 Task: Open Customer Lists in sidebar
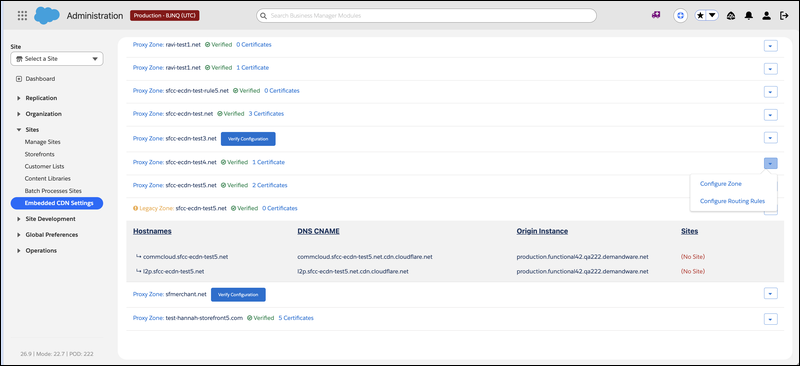44,166
